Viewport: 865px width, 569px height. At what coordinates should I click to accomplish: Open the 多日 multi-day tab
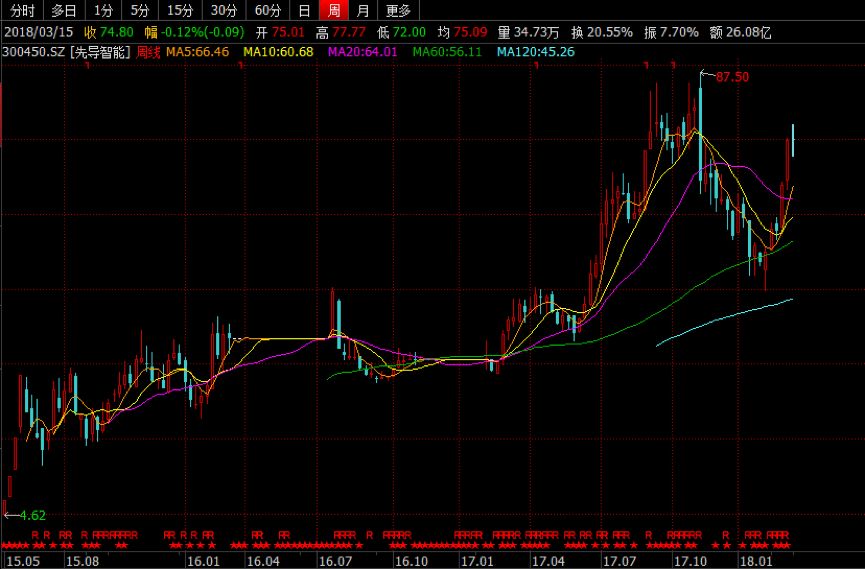click(64, 10)
